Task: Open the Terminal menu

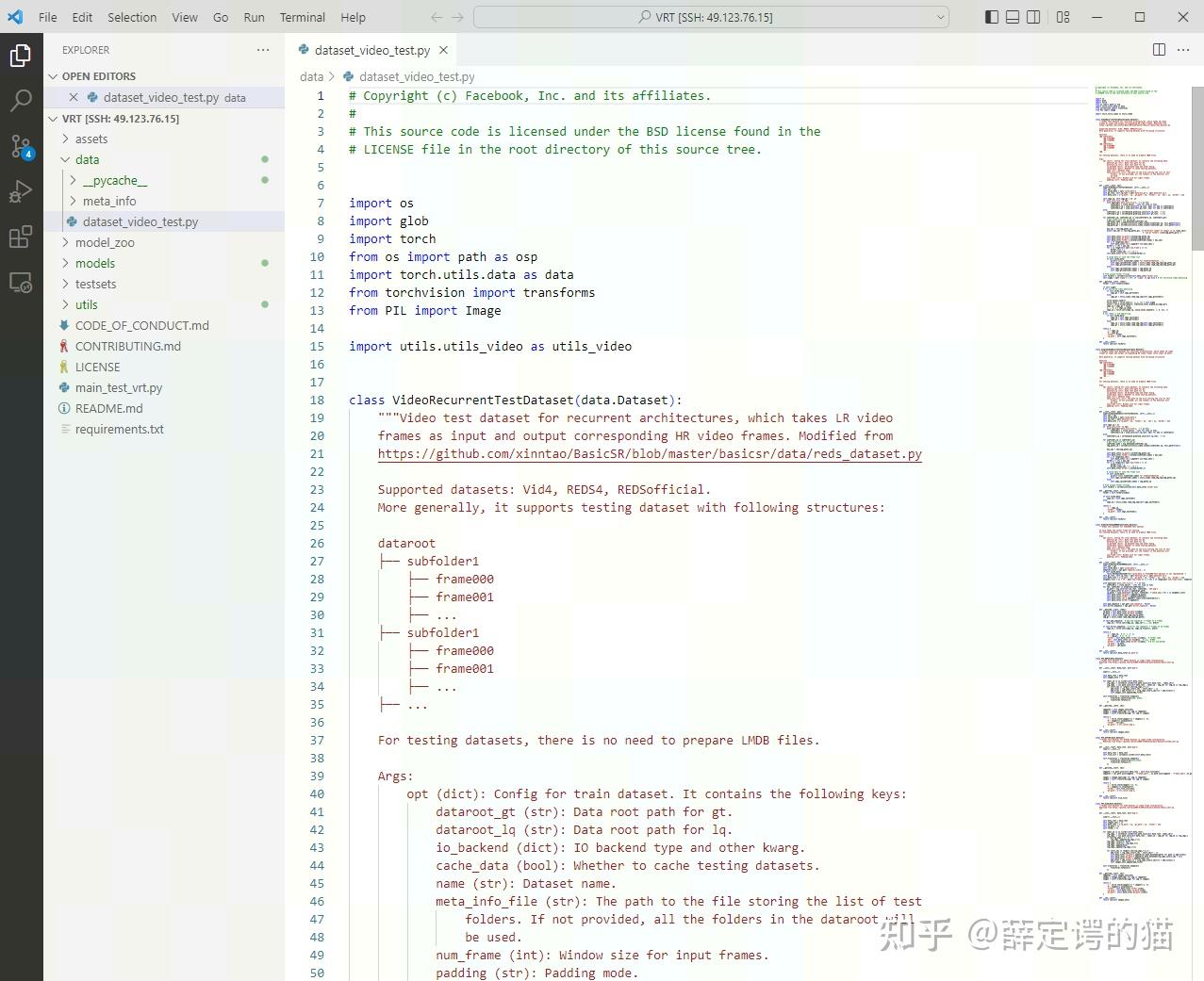Action: pyautogui.click(x=303, y=17)
